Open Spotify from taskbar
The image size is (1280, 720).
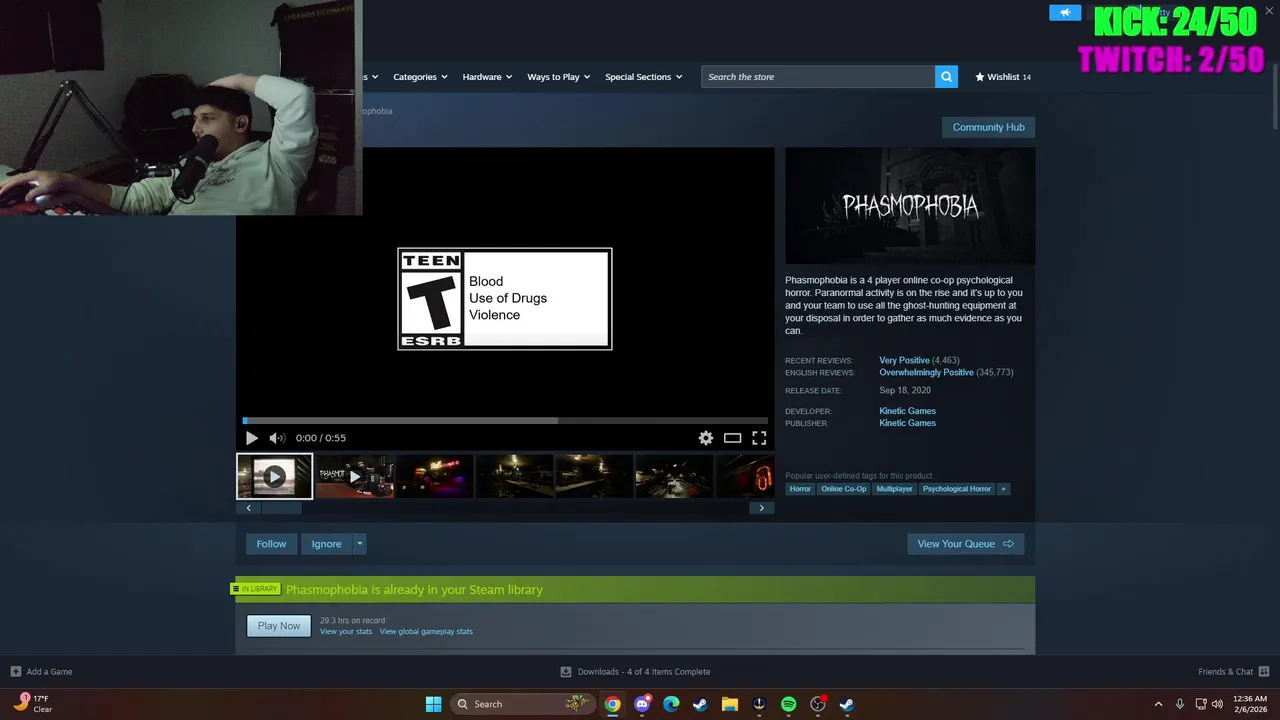(788, 704)
